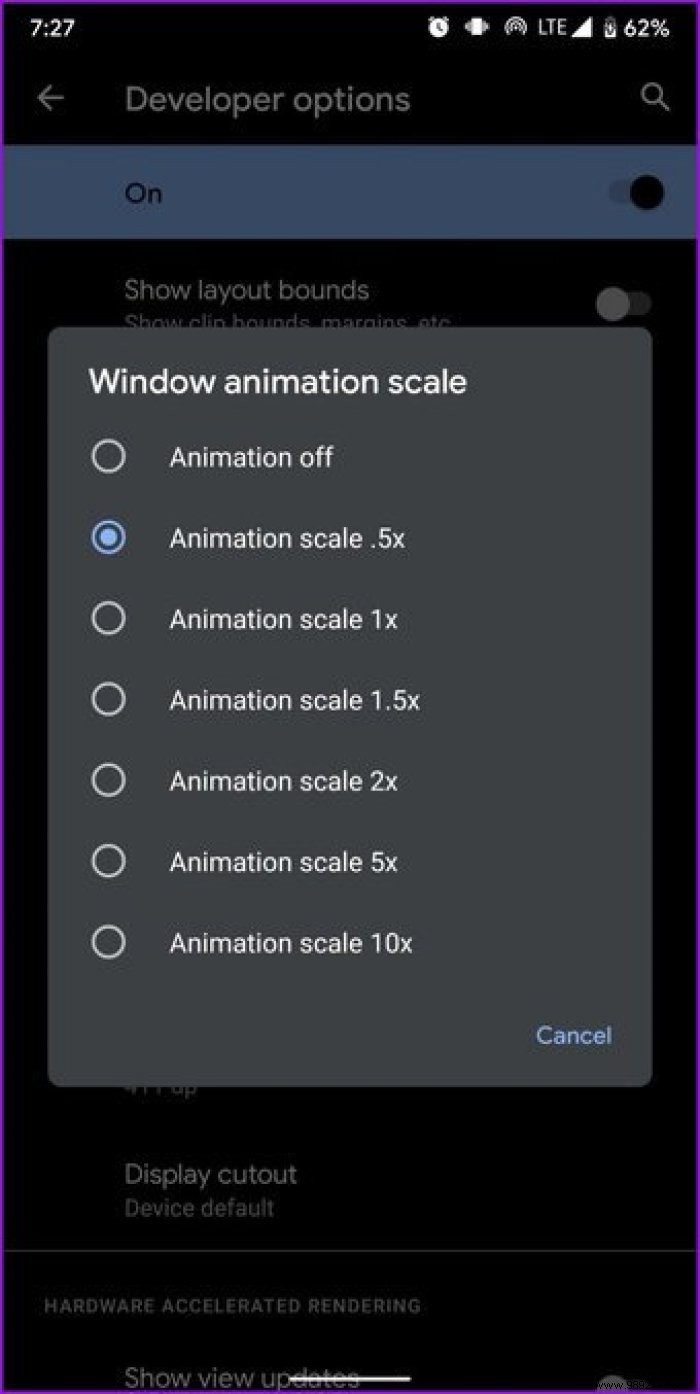
Task: Tap the back arrow to leave Developer options
Action: pyautogui.click(x=50, y=97)
